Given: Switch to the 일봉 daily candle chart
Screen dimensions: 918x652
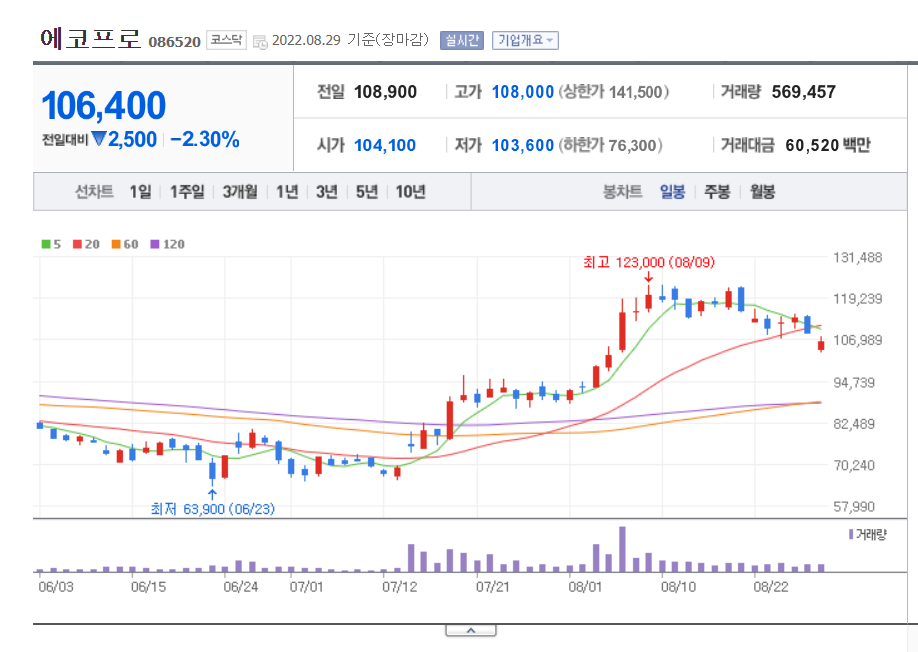Looking at the screenshot, I should pos(672,191).
